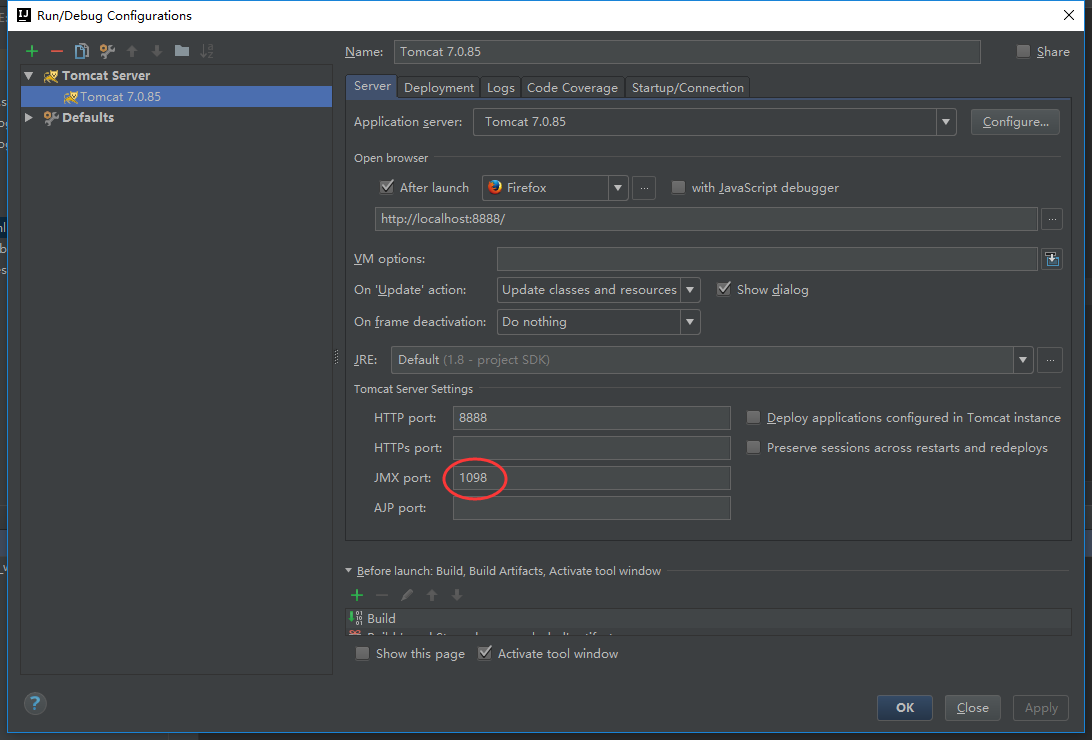This screenshot has height=740, width=1092.
Task: Move before launch task down
Action: [457, 595]
